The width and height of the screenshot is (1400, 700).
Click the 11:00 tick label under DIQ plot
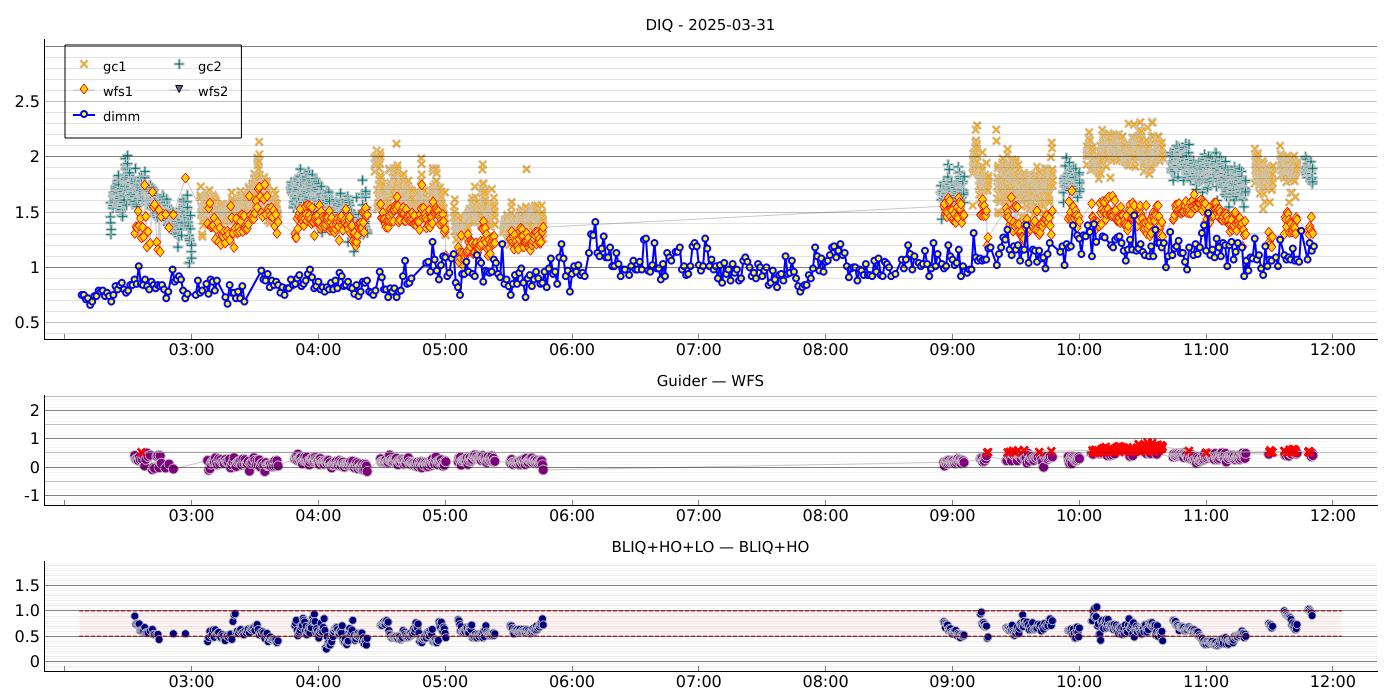click(x=1206, y=350)
